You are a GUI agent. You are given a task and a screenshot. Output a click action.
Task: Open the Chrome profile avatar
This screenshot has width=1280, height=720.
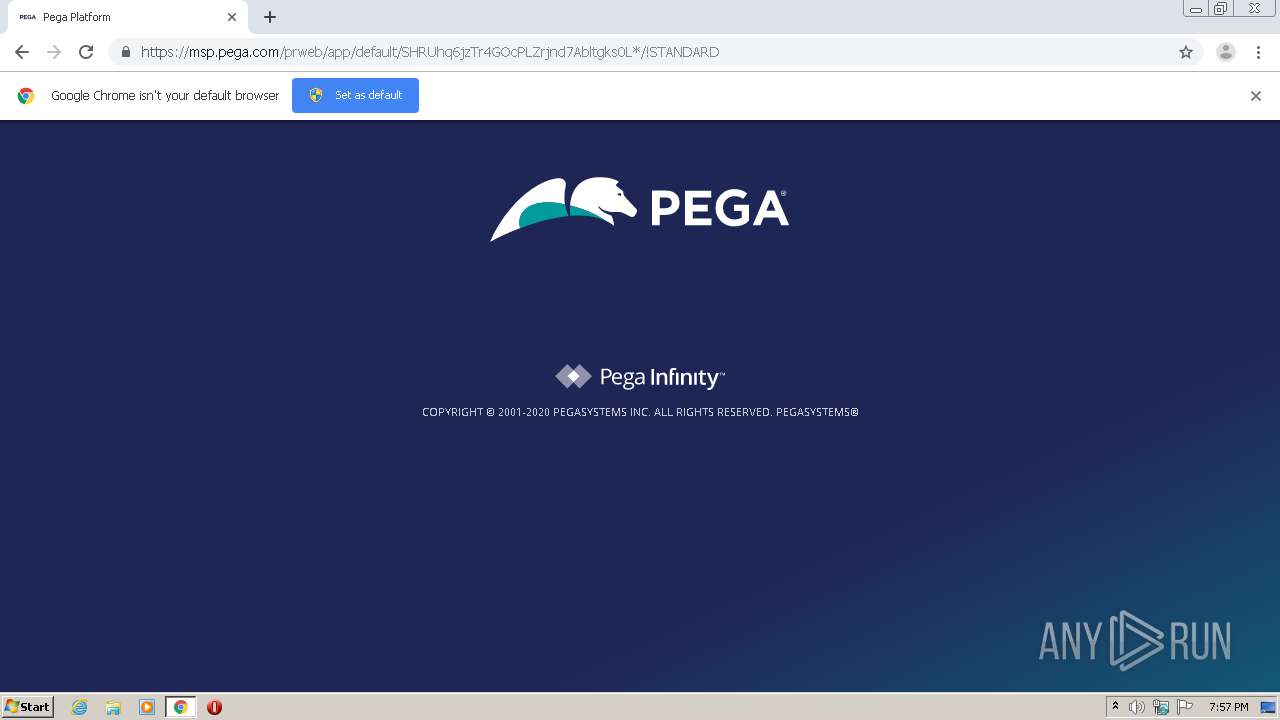1226,52
